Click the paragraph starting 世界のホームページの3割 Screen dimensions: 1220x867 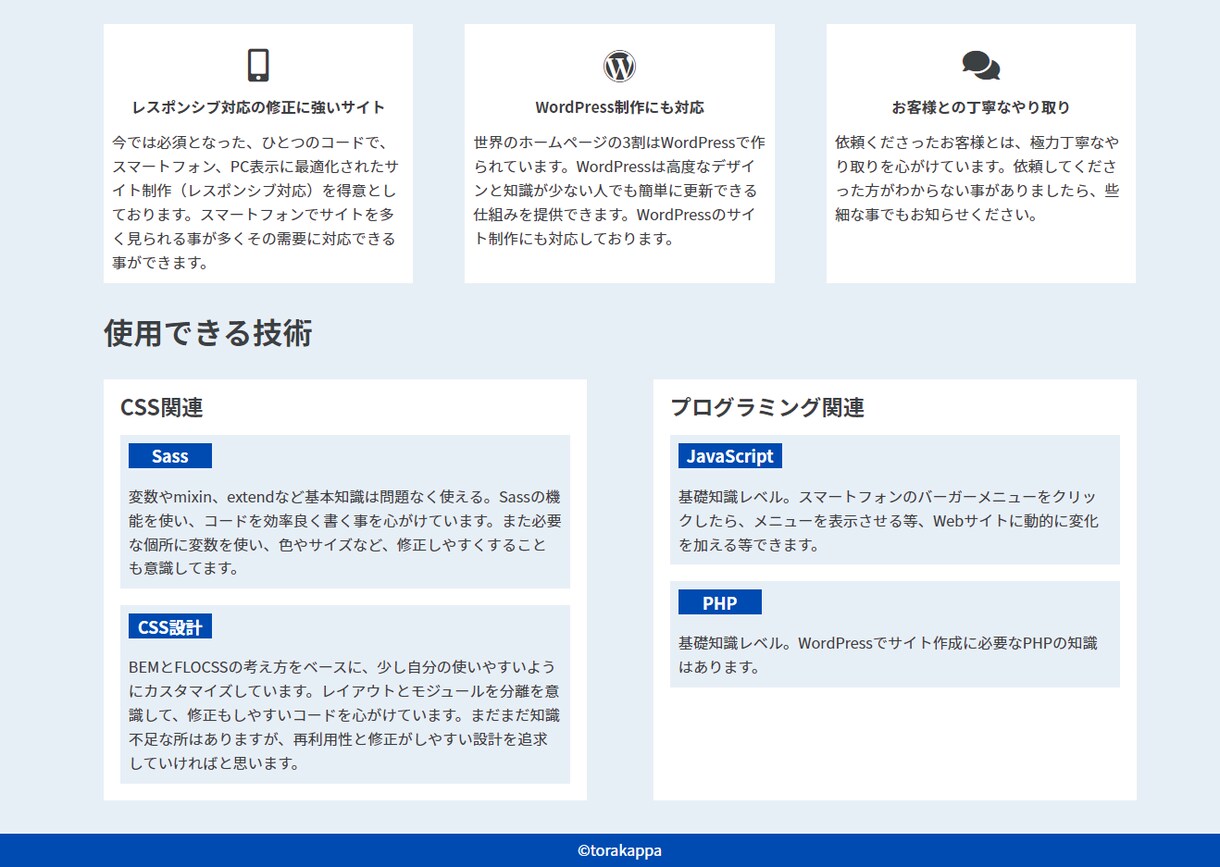[620, 190]
